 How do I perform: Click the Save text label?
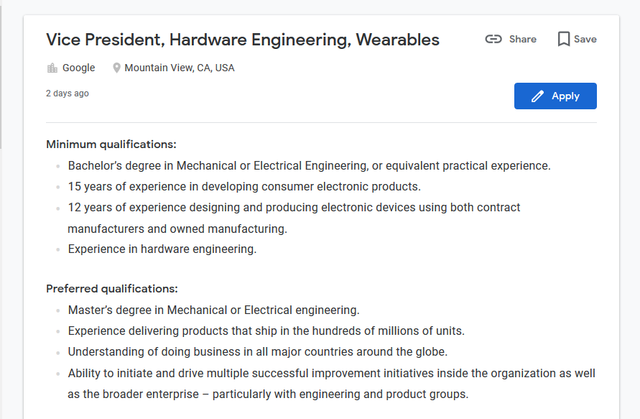[x=585, y=39]
